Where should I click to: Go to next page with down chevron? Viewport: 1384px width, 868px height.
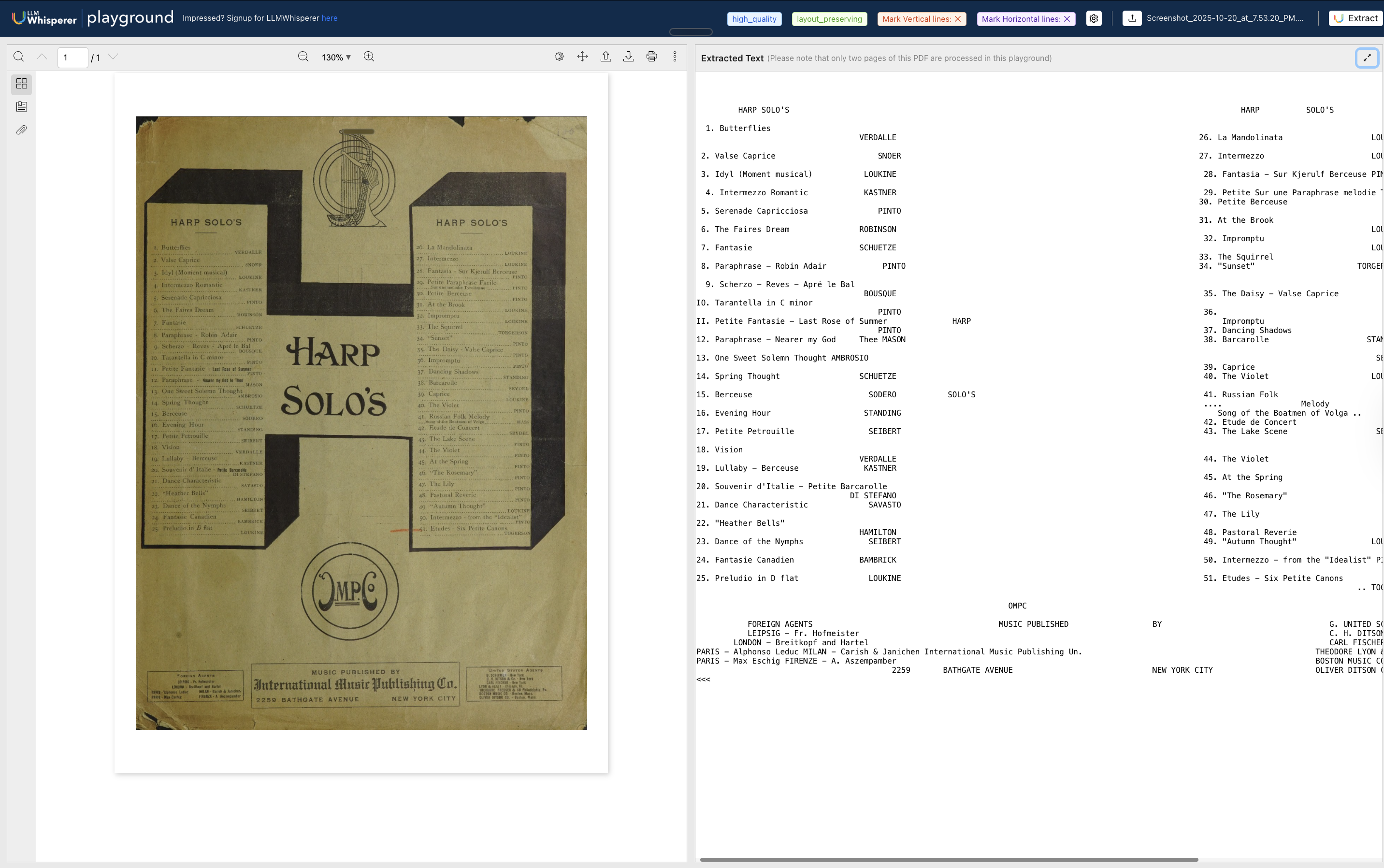click(113, 57)
